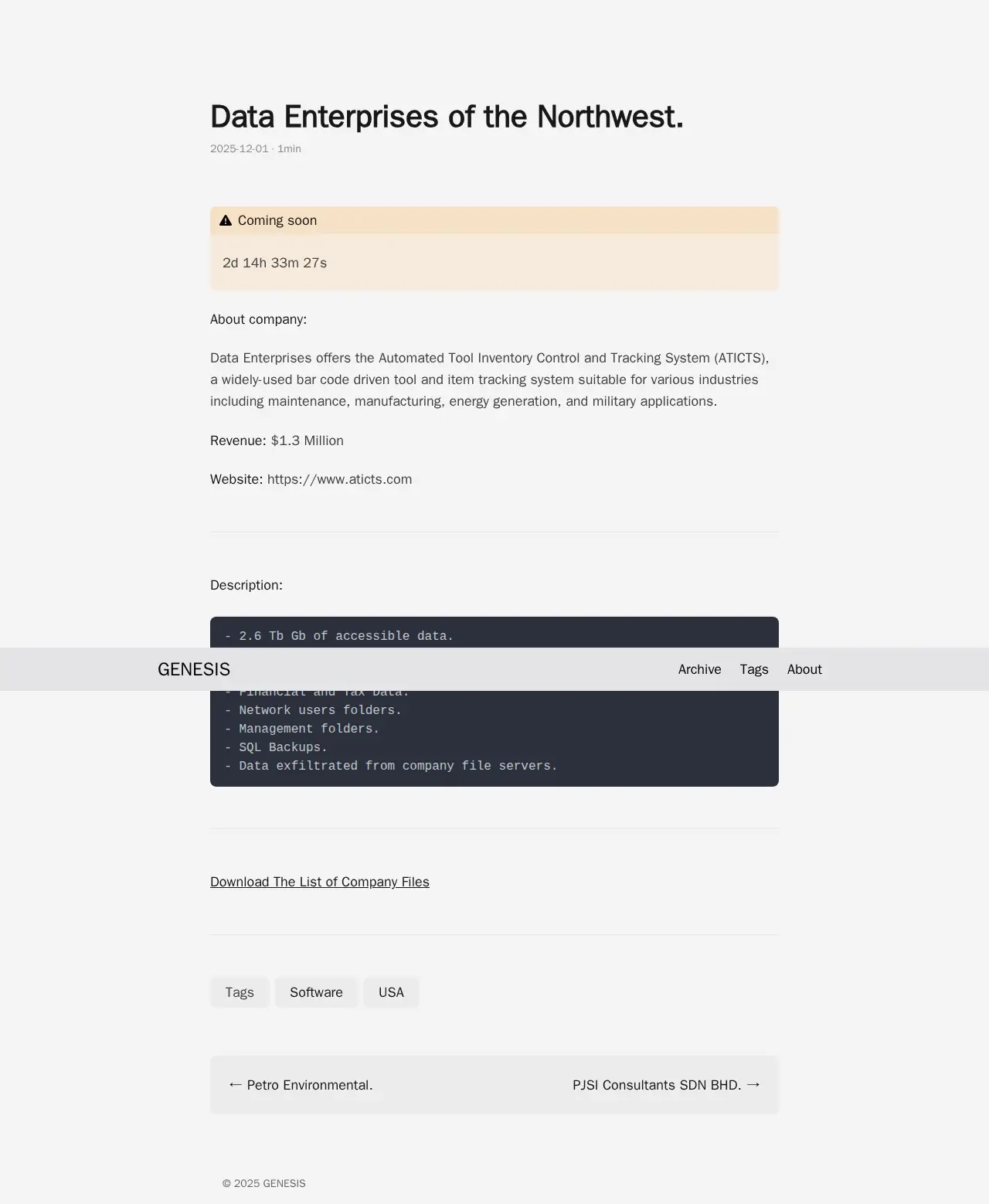Click the warning triangle icon
The height and width of the screenshot is (1204, 989).
(226, 221)
